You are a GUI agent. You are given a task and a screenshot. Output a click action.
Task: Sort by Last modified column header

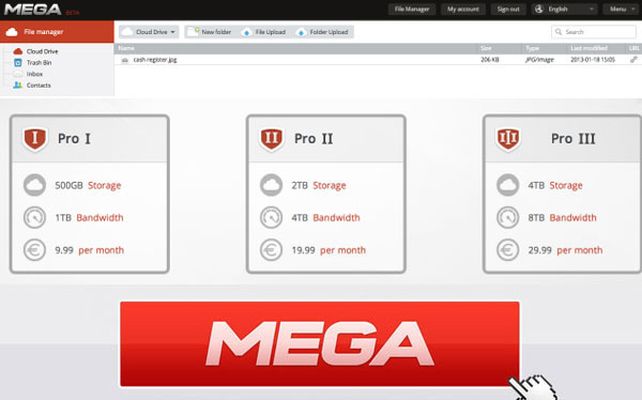click(589, 48)
